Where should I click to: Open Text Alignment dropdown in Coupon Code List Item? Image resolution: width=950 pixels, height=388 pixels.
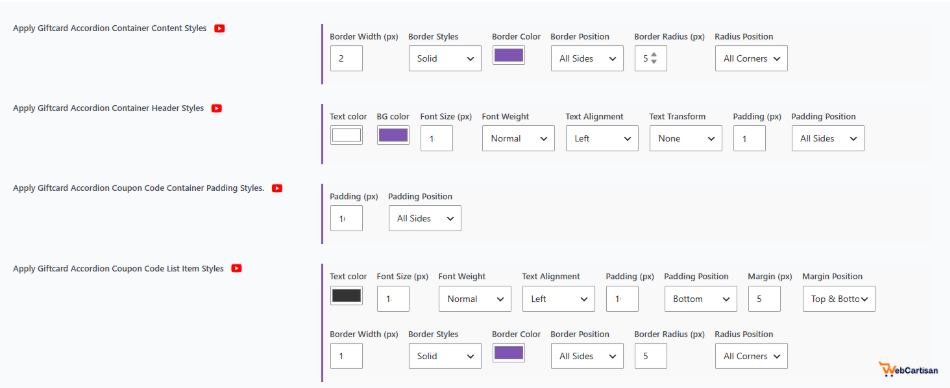(x=559, y=298)
